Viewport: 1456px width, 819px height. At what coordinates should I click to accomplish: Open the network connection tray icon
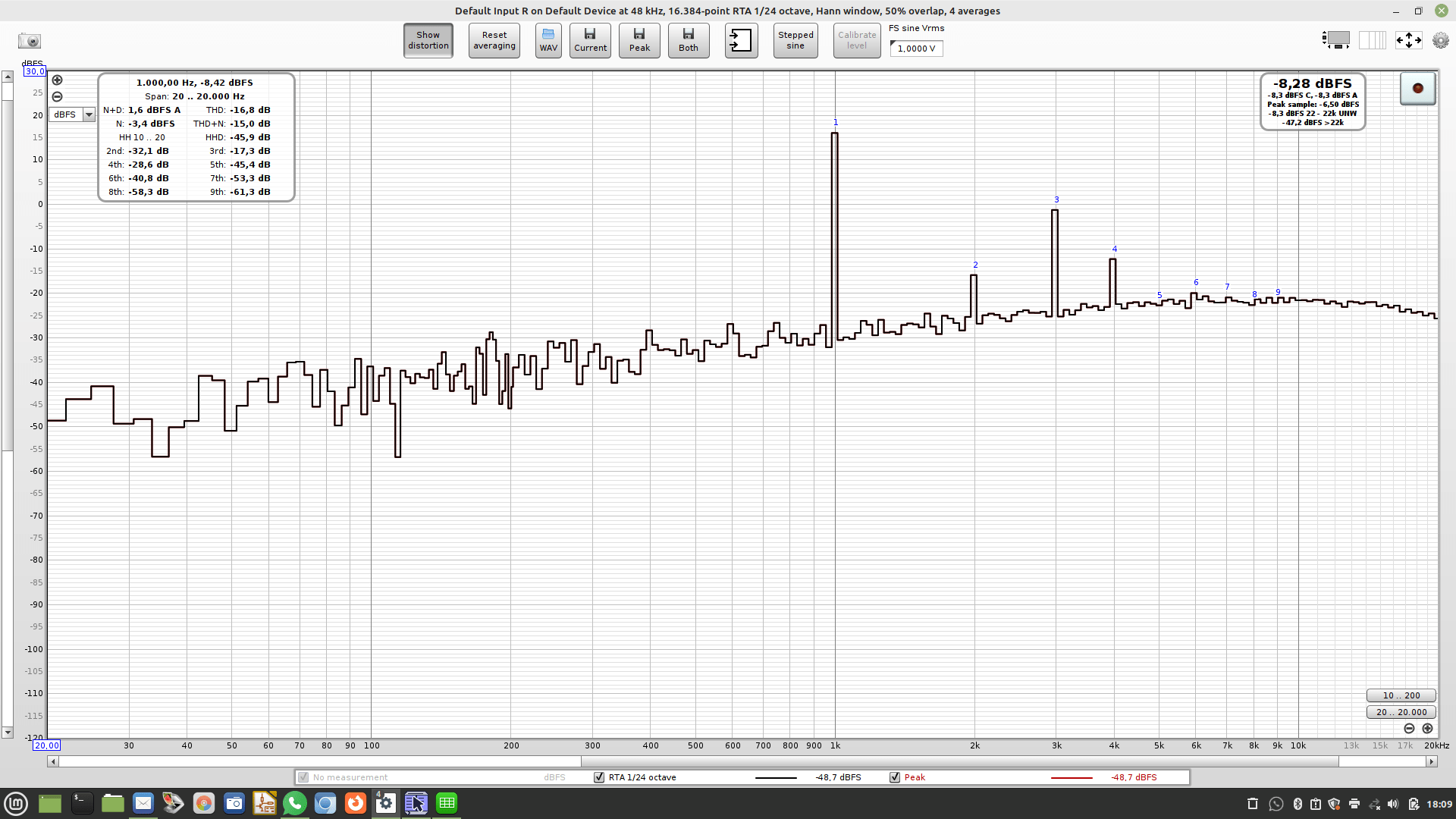tap(1374, 804)
